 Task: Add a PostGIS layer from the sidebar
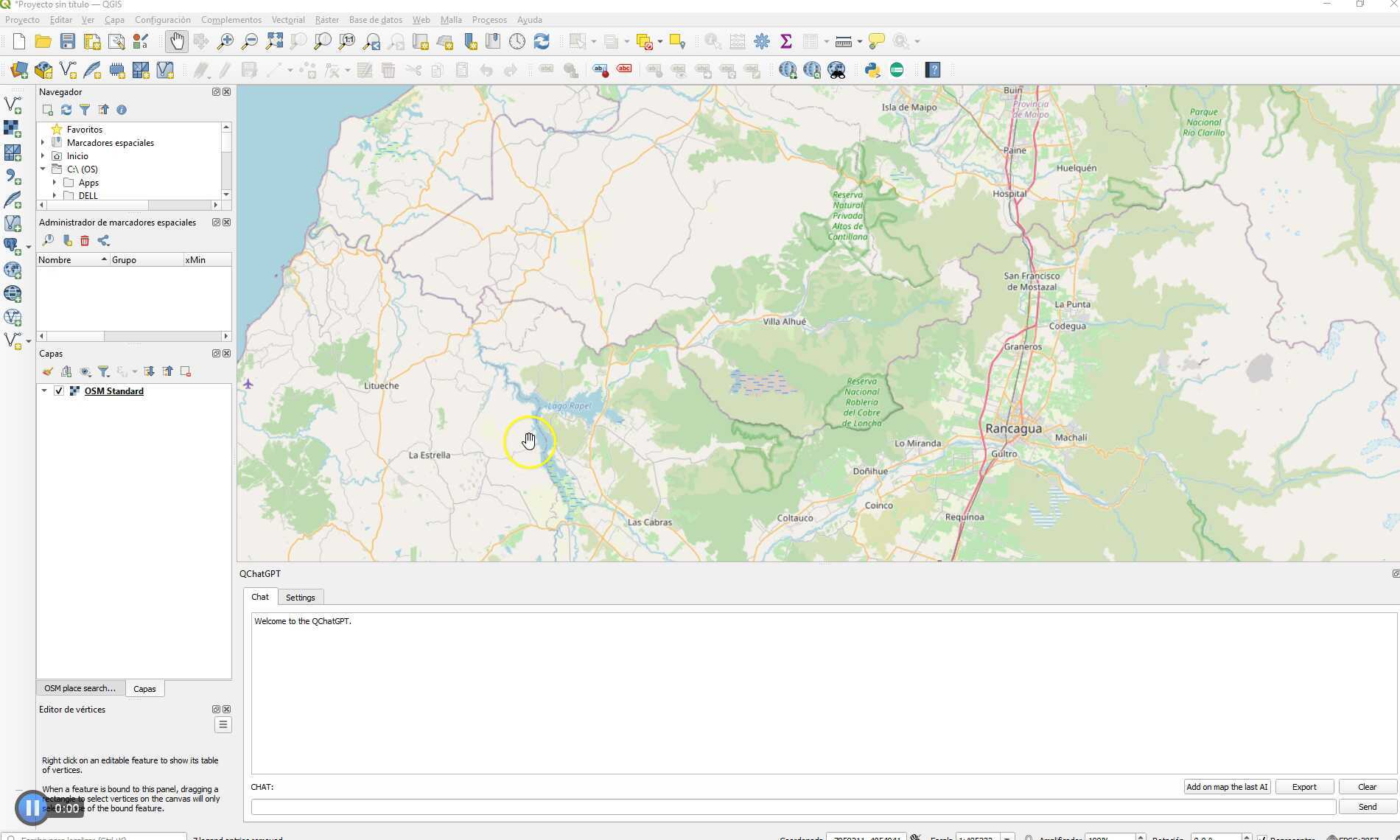click(13, 246)
